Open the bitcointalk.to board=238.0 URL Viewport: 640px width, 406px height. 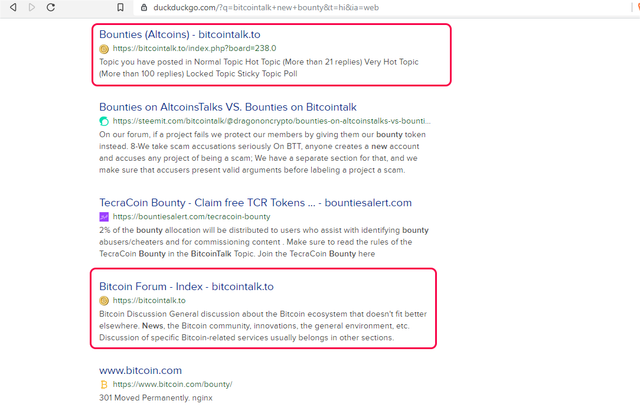pos(194,48)
